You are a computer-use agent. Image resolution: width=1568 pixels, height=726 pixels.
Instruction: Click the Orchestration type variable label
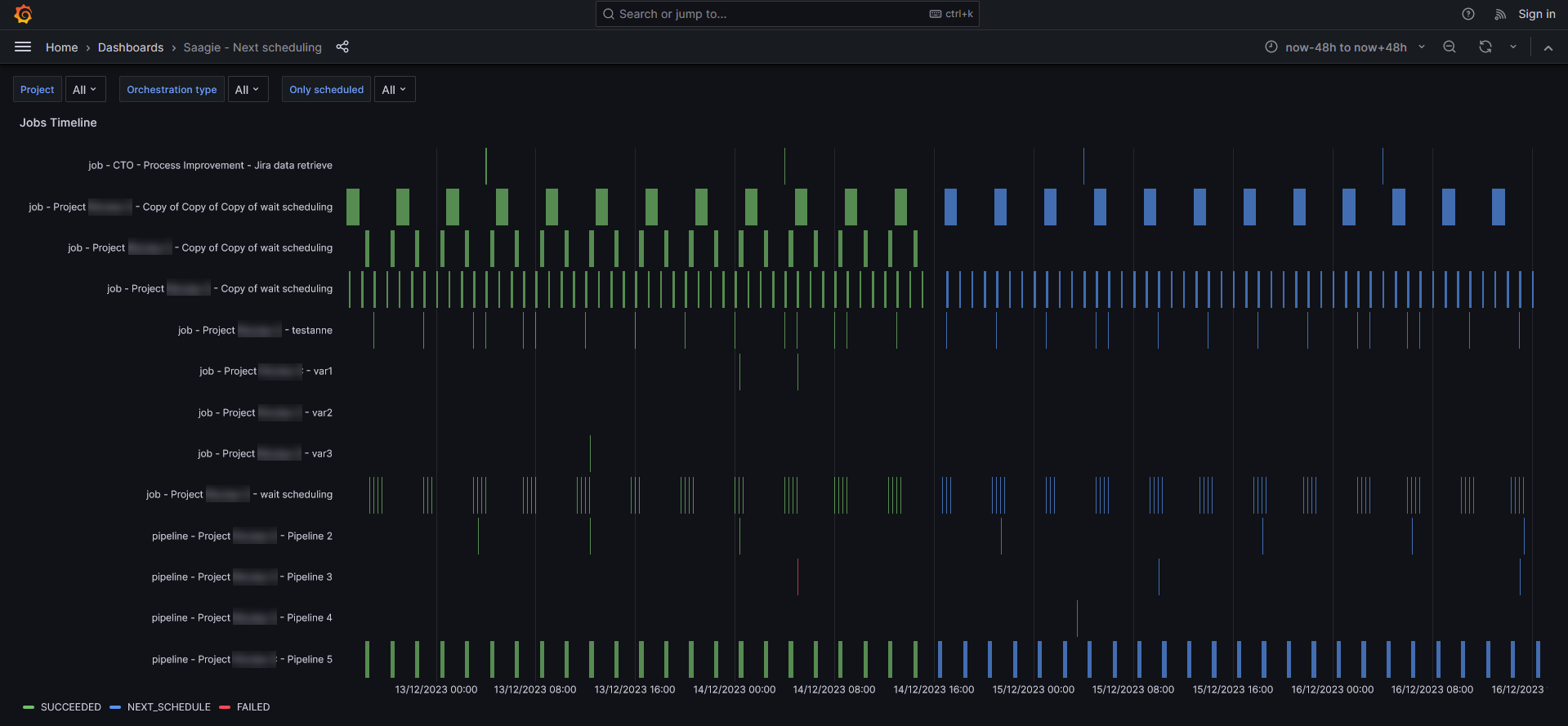tap(172, 90)
